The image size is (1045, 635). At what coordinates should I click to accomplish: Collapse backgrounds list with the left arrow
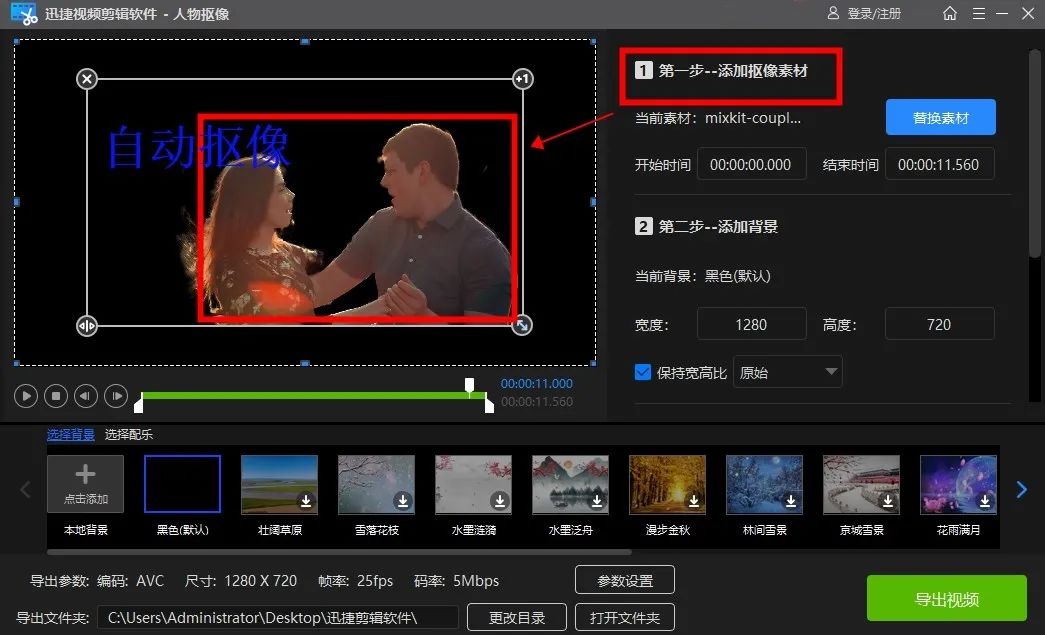tap(24, 490)
